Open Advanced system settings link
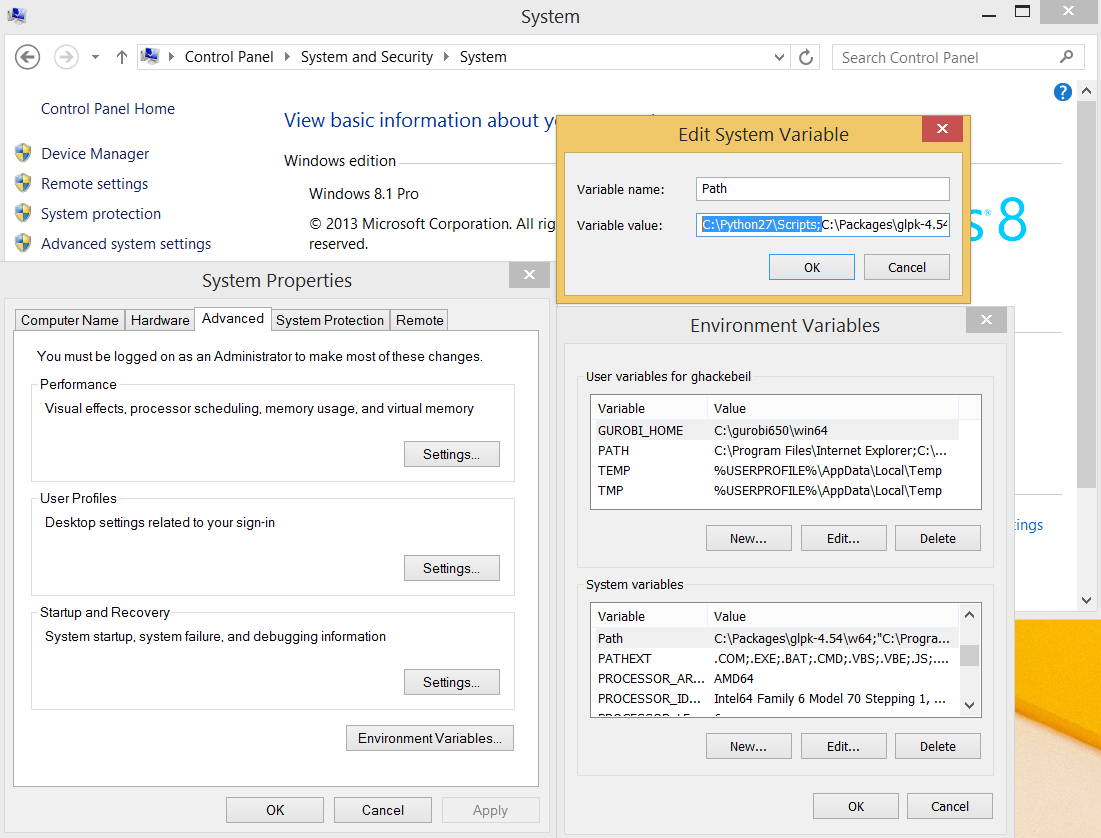Image resolution: width=1101 pixels, height=838 pixels. click(x=126, y=244)
